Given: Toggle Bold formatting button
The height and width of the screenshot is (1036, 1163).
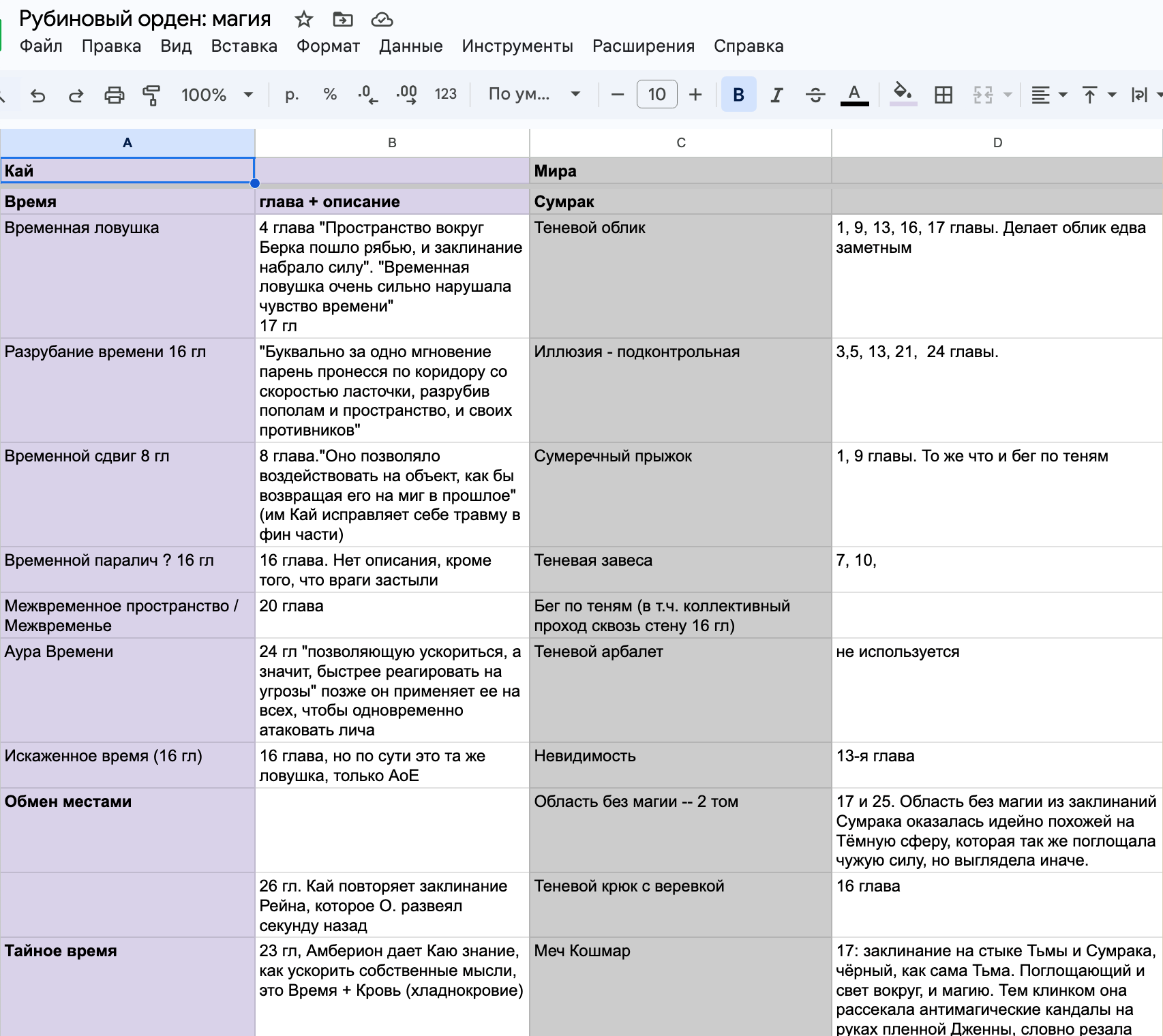Looking at the screenshot, I should pyautogui.click(x=738, y=95).
